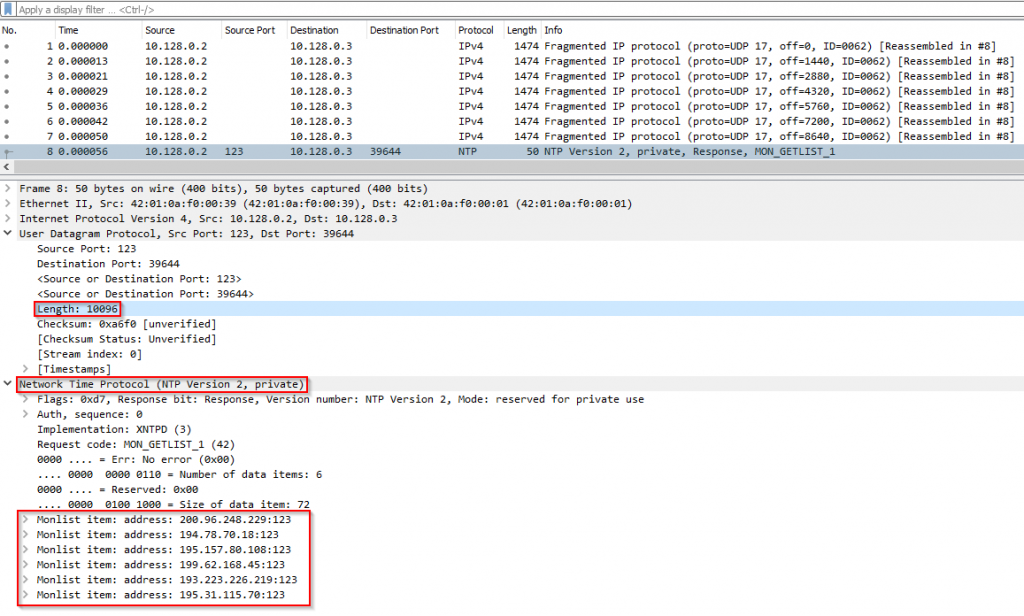Expand the Frame 8 details row
Image resolution: width=1024 pixels, height=616 pixels.
(8, 188)
